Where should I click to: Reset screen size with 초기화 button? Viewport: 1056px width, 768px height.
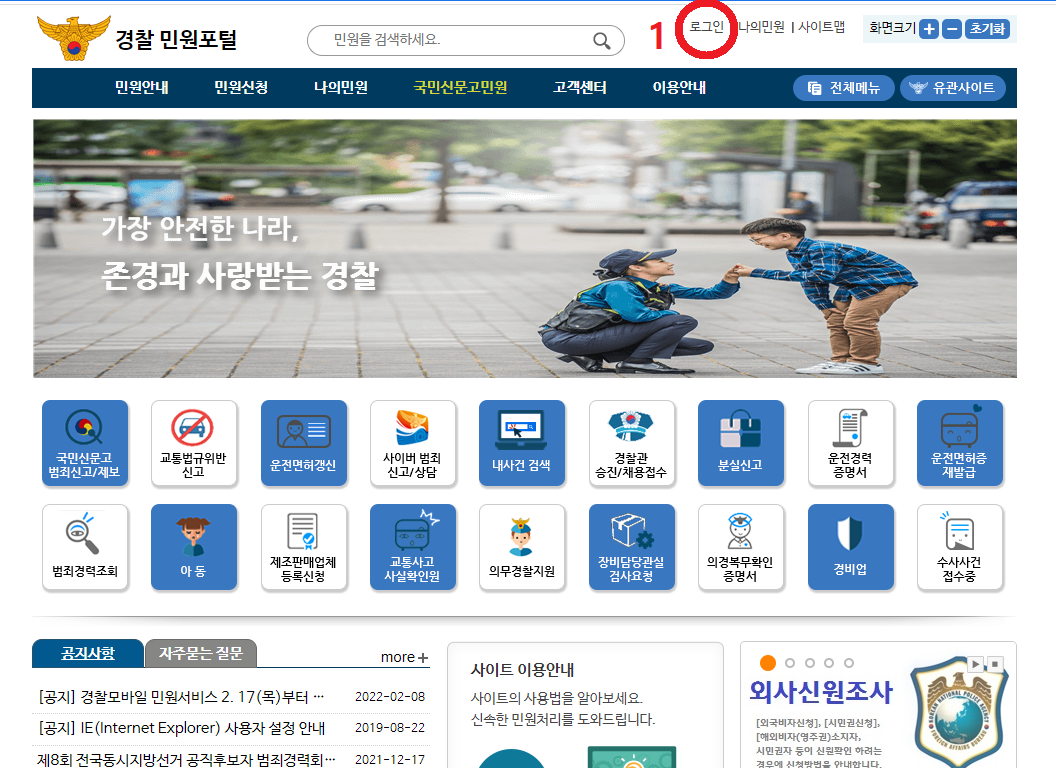pyautogui.click(x=987, y=29)
